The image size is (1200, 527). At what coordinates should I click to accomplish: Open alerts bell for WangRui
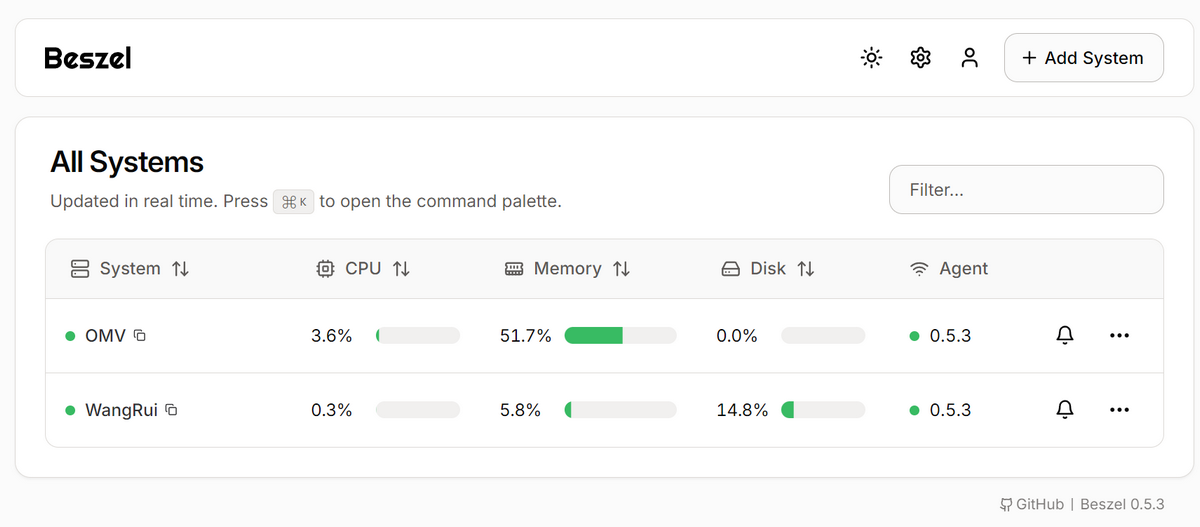(x=1065, y=410)
